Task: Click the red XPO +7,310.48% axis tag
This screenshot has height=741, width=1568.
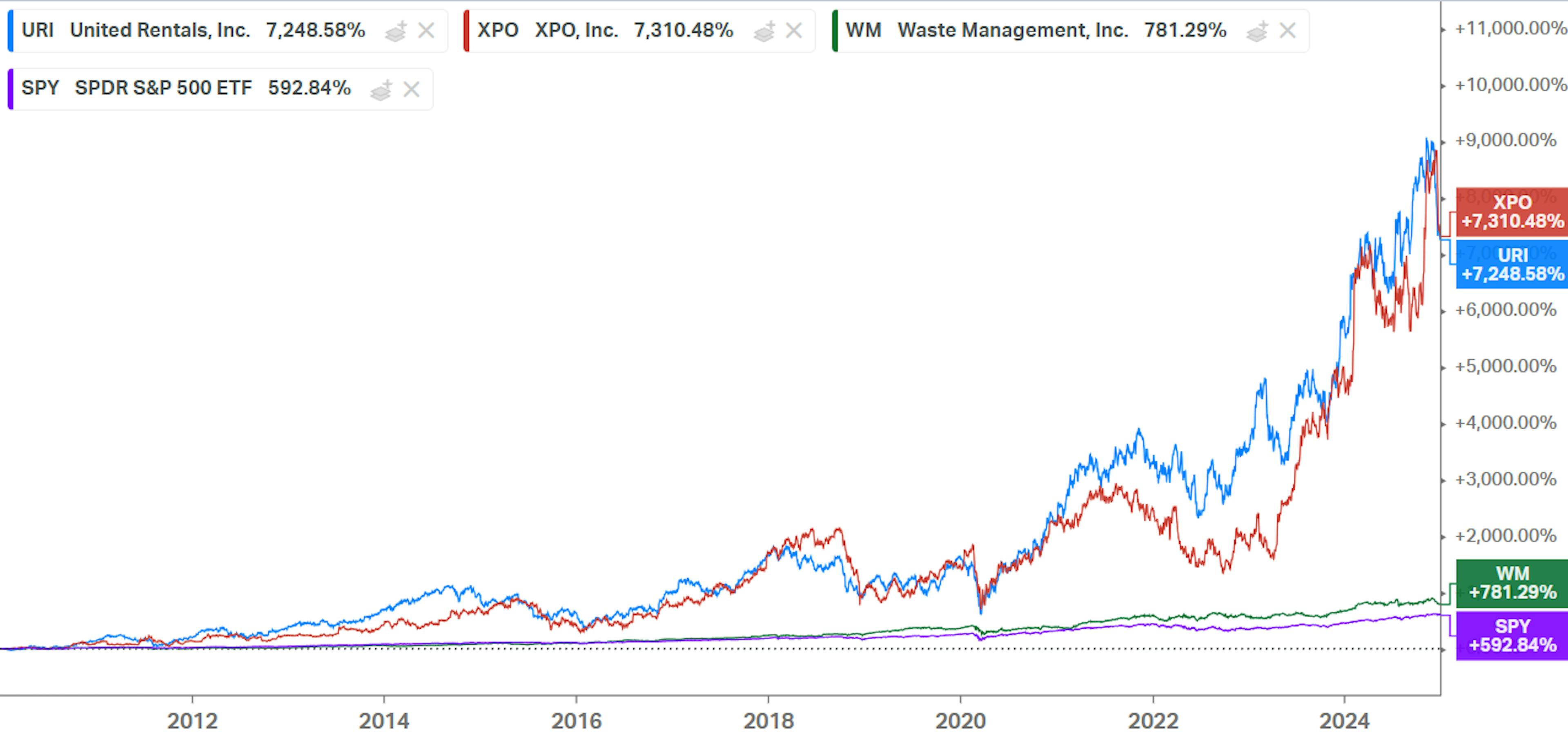Action: click(1511, 212)
